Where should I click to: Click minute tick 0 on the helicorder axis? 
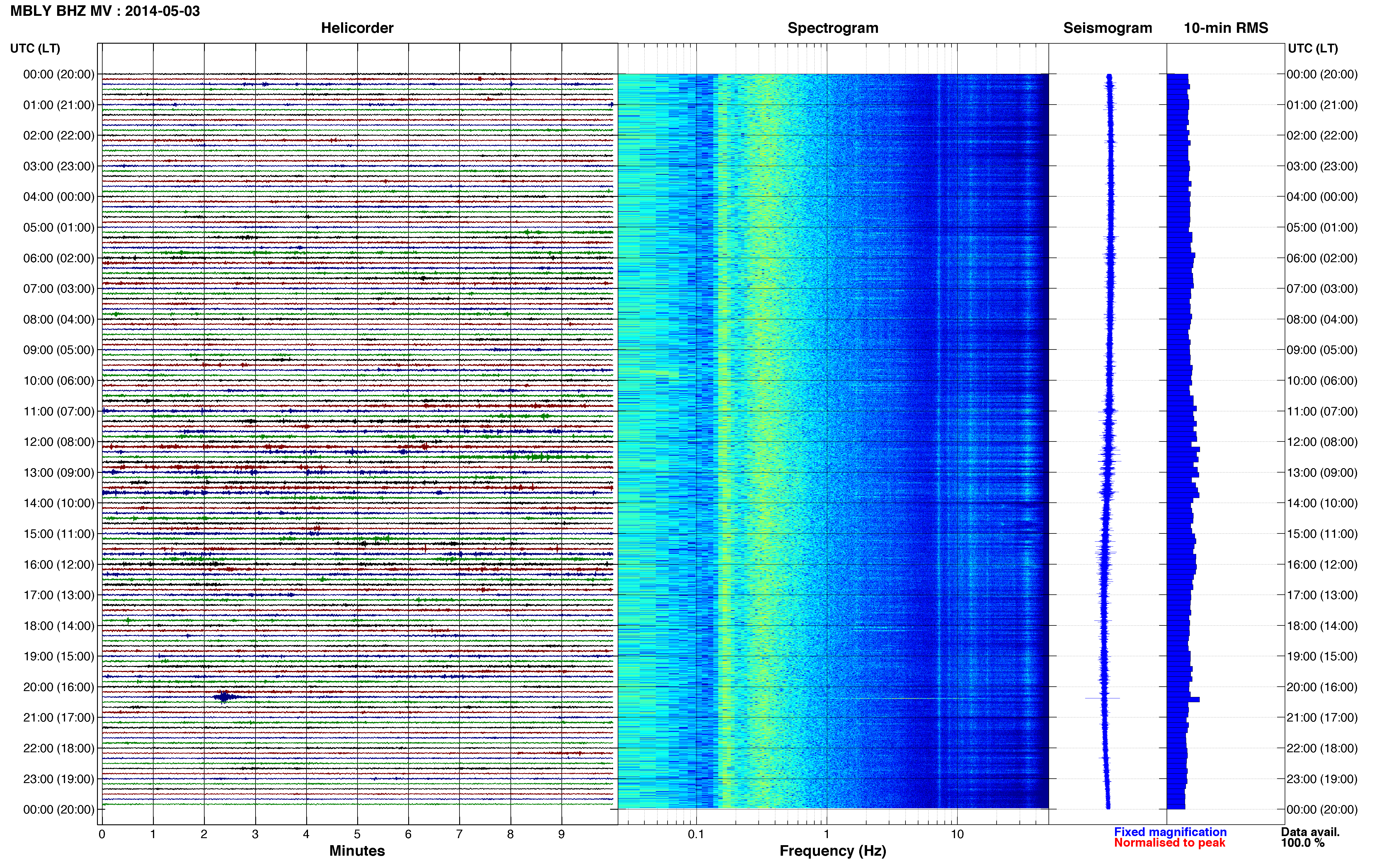(x=102, y=834)
